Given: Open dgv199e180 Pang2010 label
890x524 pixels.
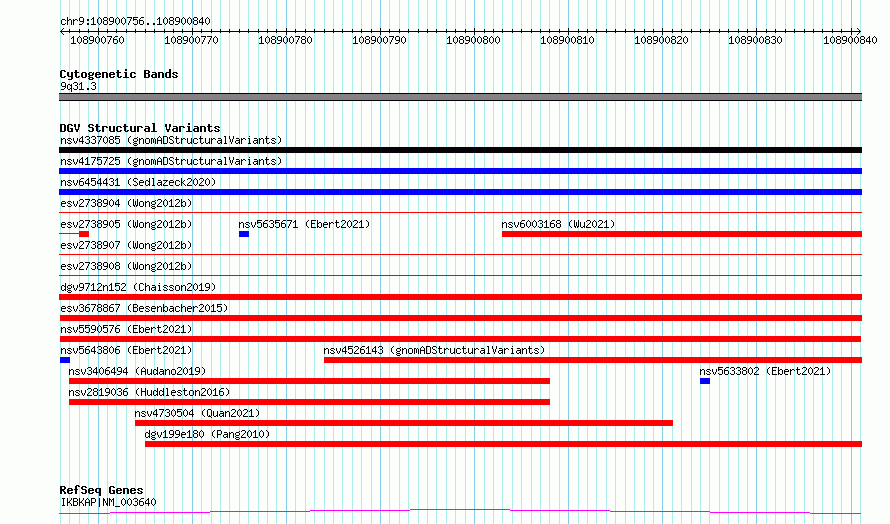Looking at the screenshot, I should 207,434.
